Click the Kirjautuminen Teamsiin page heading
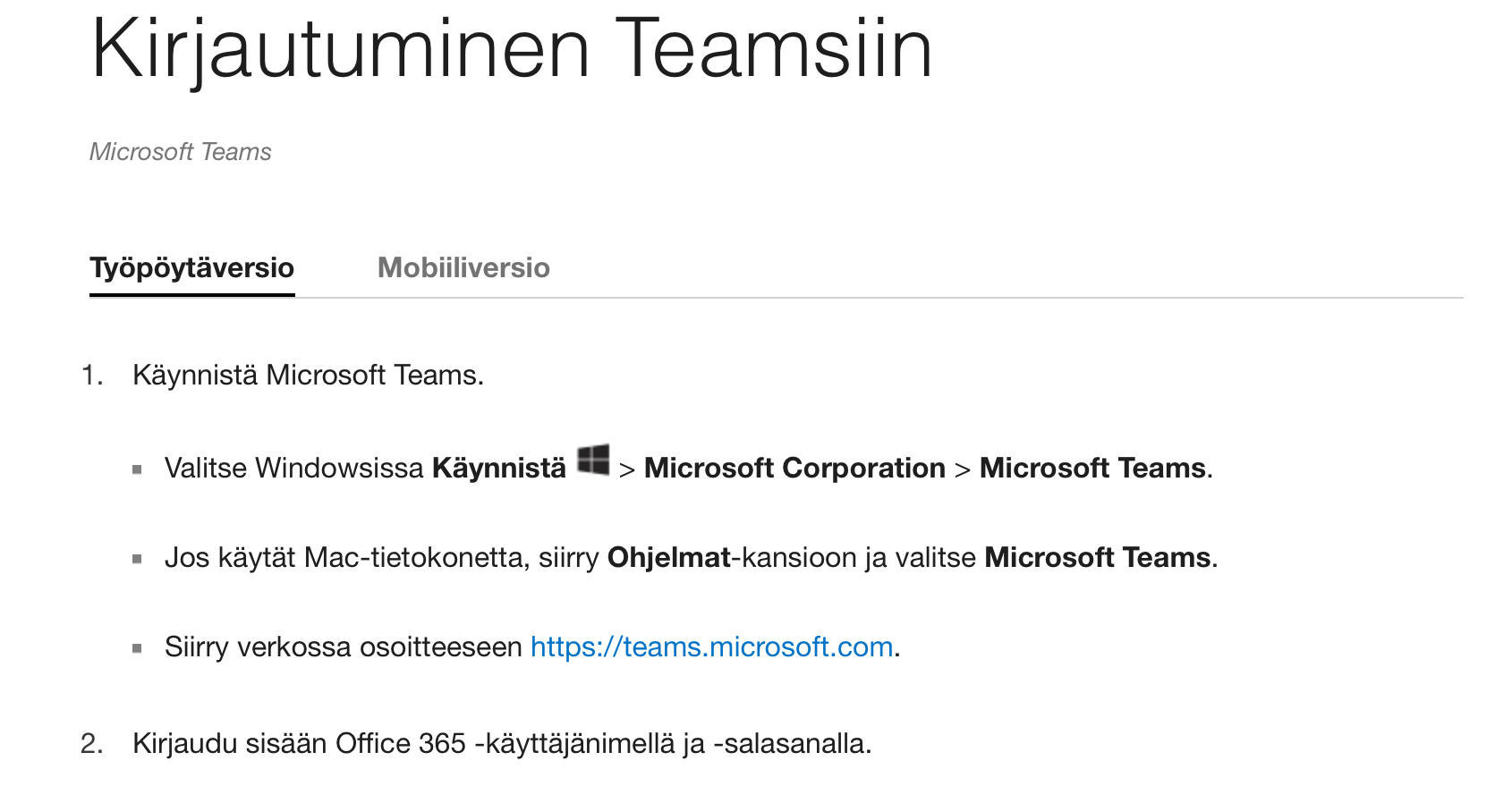This screenshot has width=1512, height=786. pos(511,48)
